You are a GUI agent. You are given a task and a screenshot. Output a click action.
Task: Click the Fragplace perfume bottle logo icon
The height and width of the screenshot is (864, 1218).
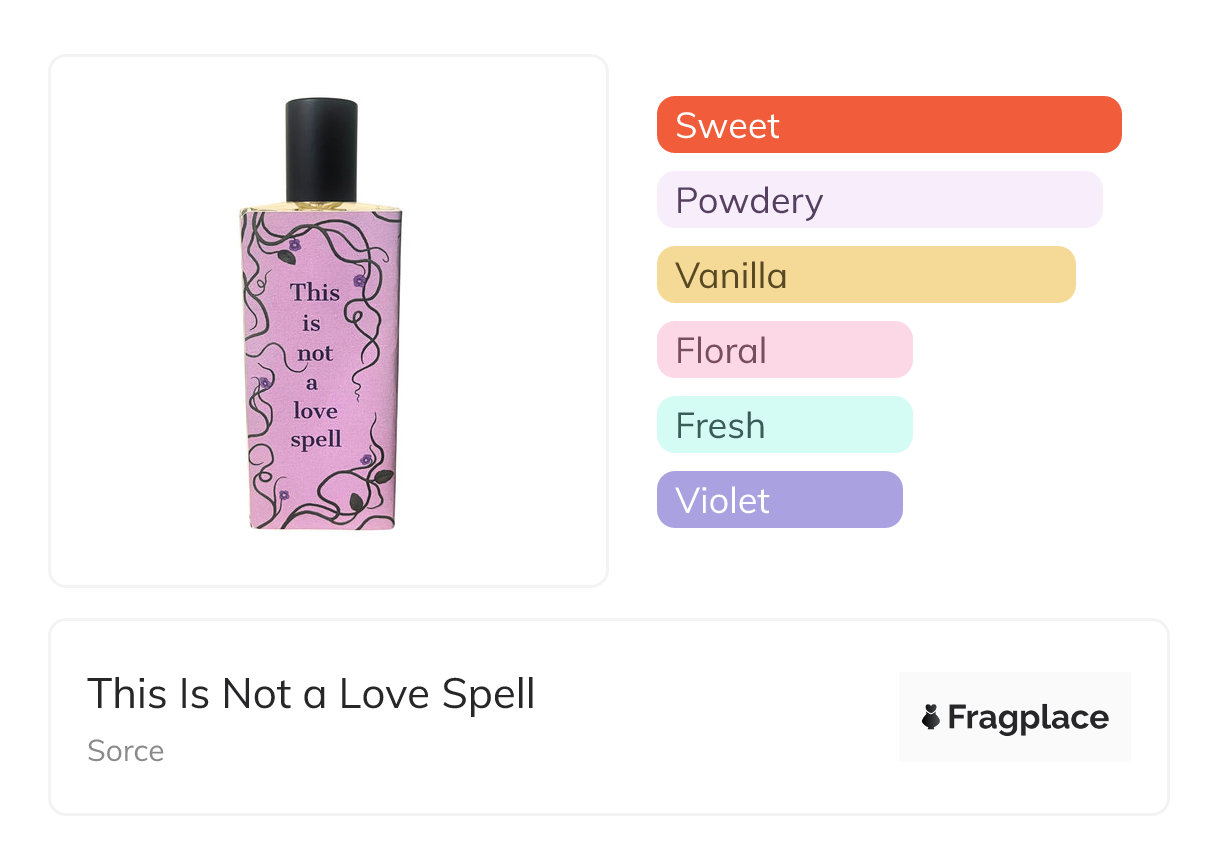pyautogui.click(x=931, y=717)
